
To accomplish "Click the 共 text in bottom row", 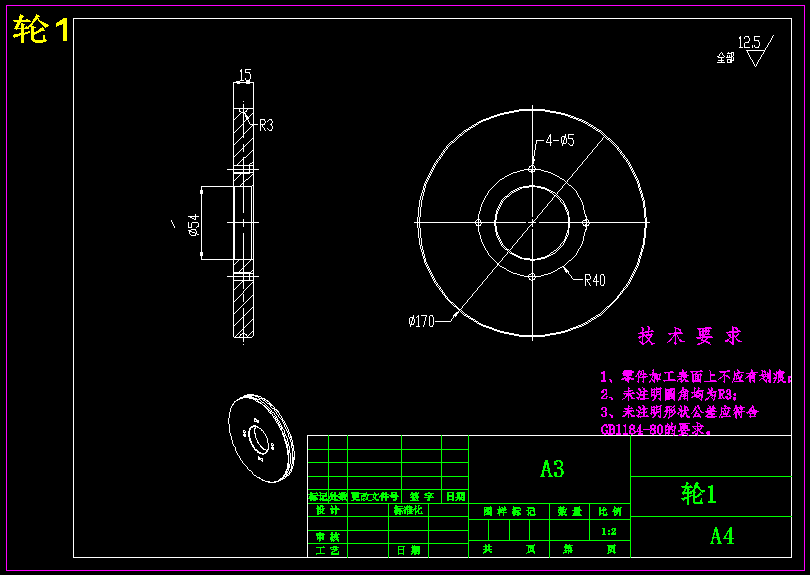I will (x=487, y=549).
